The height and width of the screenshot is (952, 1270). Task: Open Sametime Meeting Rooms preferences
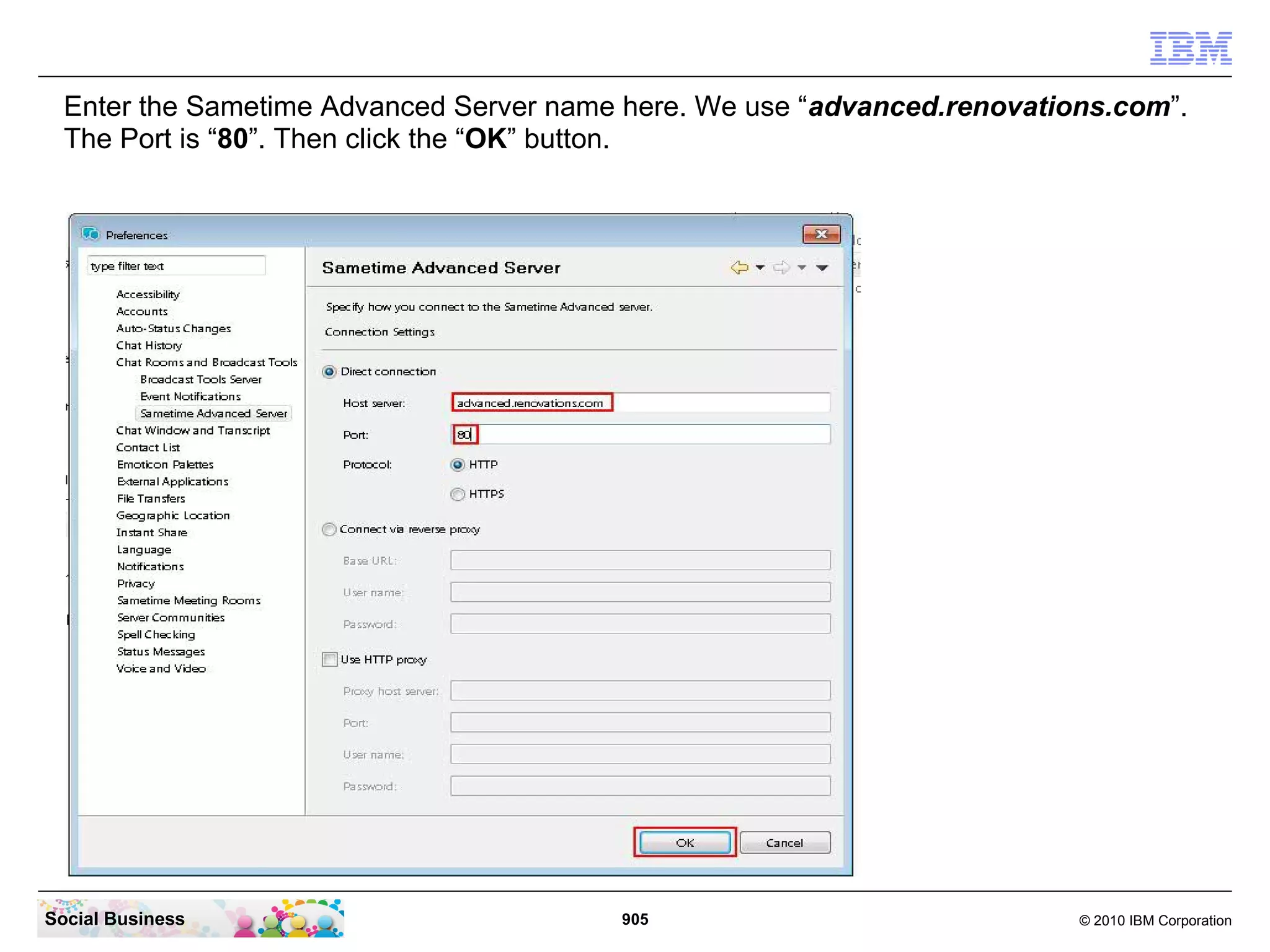point(189,601)
